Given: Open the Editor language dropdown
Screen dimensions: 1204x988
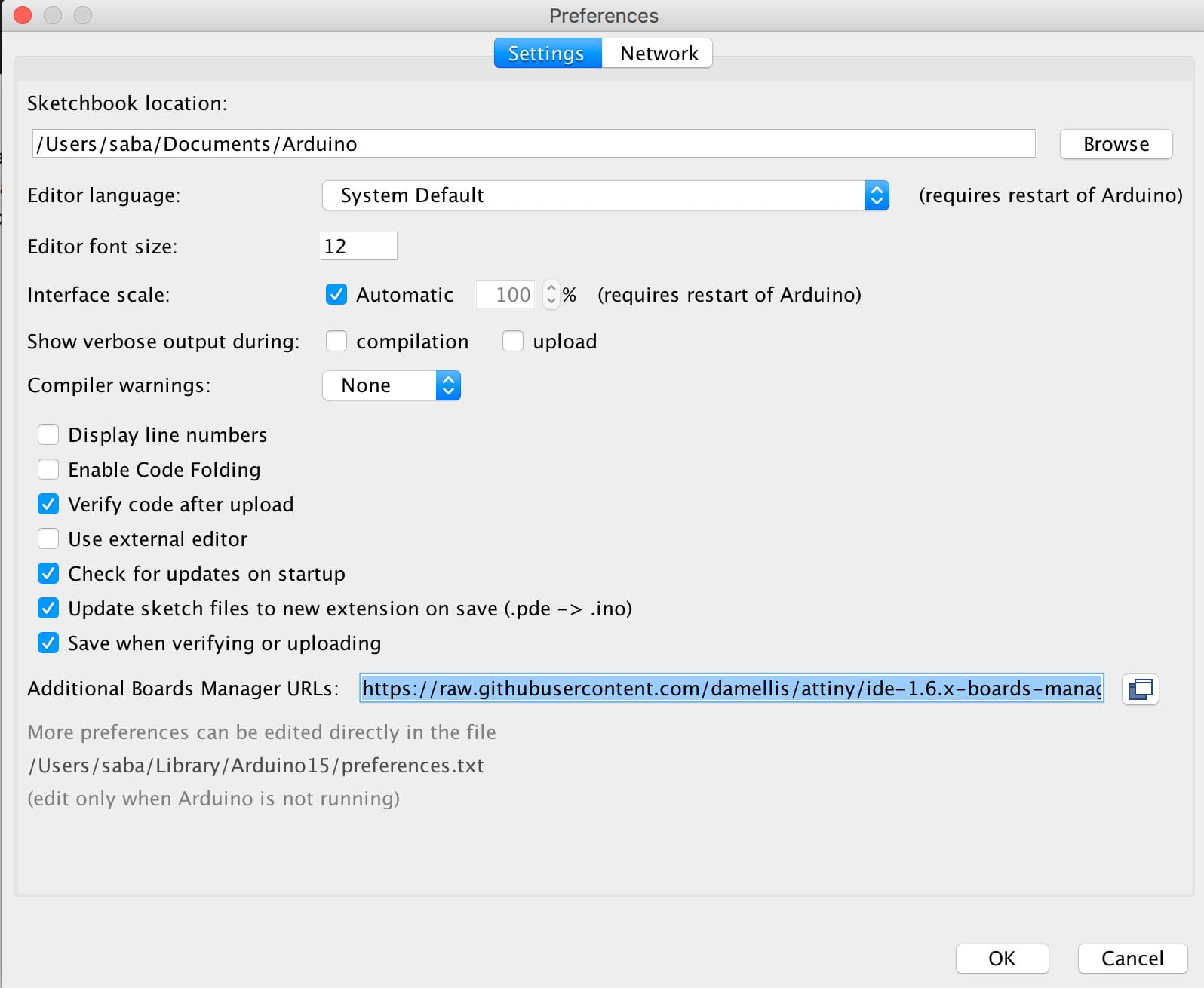Looking at the screenshot, I should 606,195.
